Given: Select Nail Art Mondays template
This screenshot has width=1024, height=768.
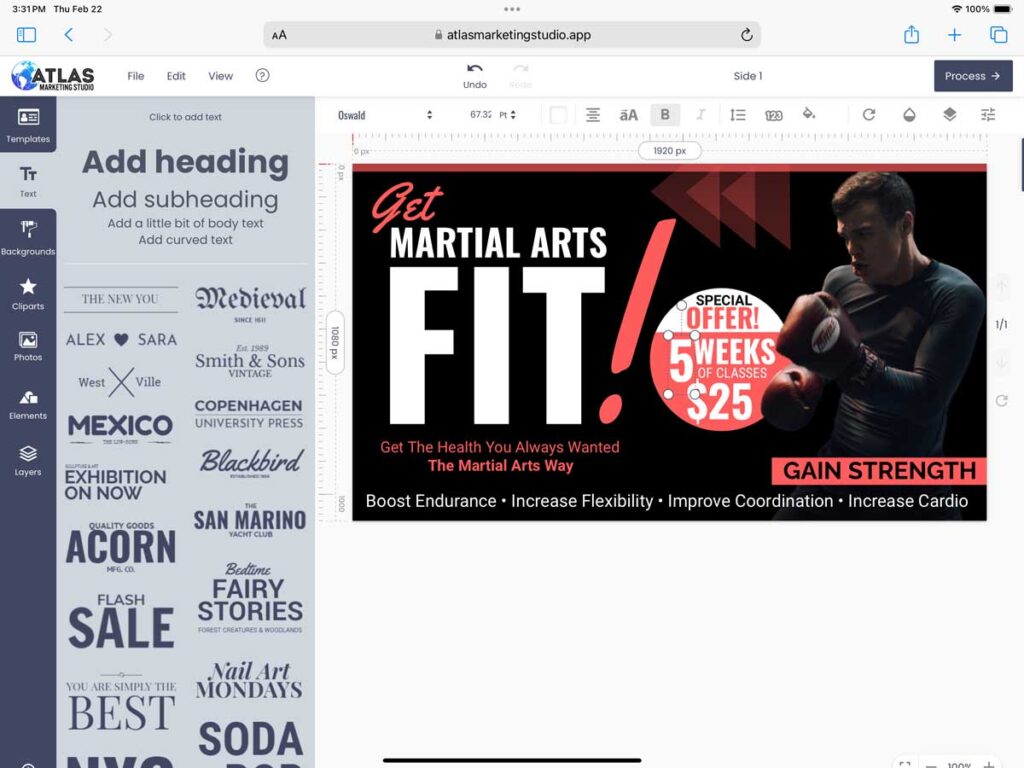Looking at the screenshot, I should click(x=249, y=680).
